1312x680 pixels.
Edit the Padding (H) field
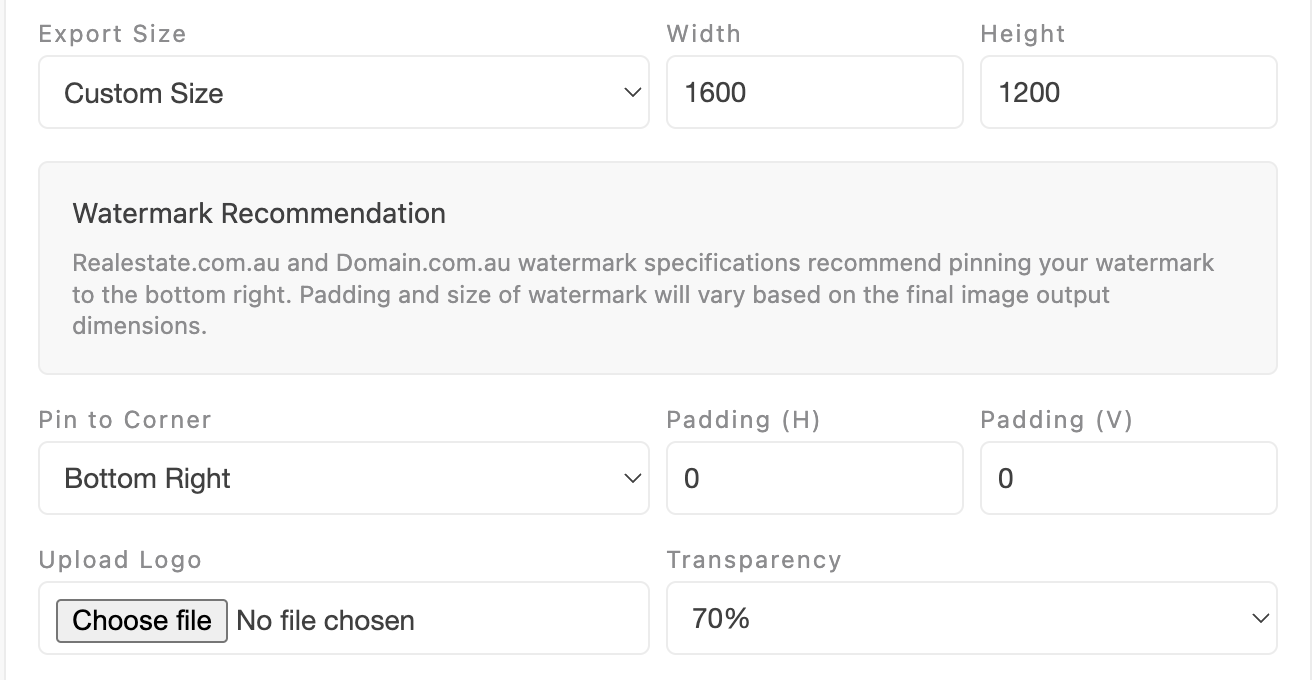point(814,479)
